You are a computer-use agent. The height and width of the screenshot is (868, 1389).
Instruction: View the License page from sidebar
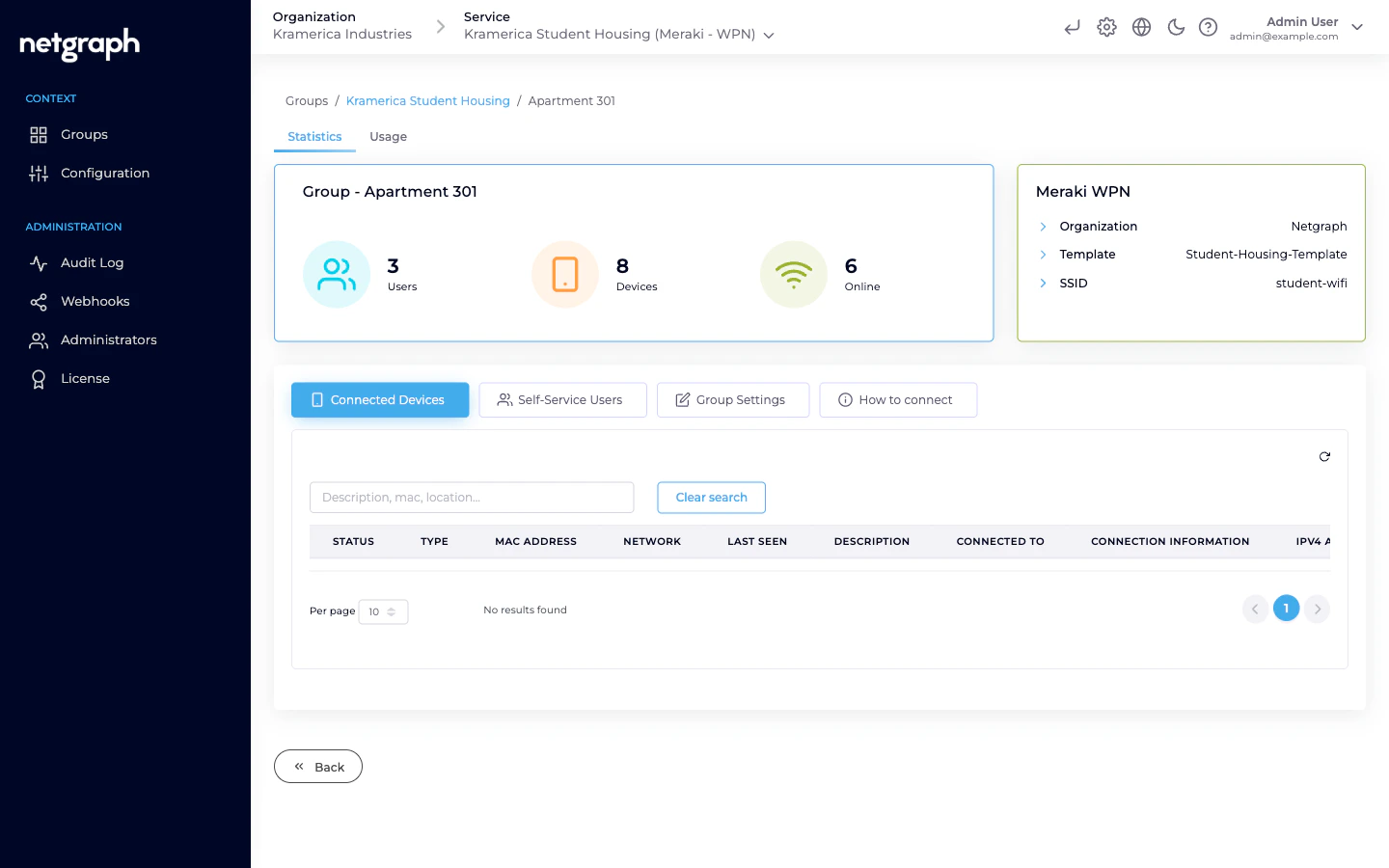[85, 378]
